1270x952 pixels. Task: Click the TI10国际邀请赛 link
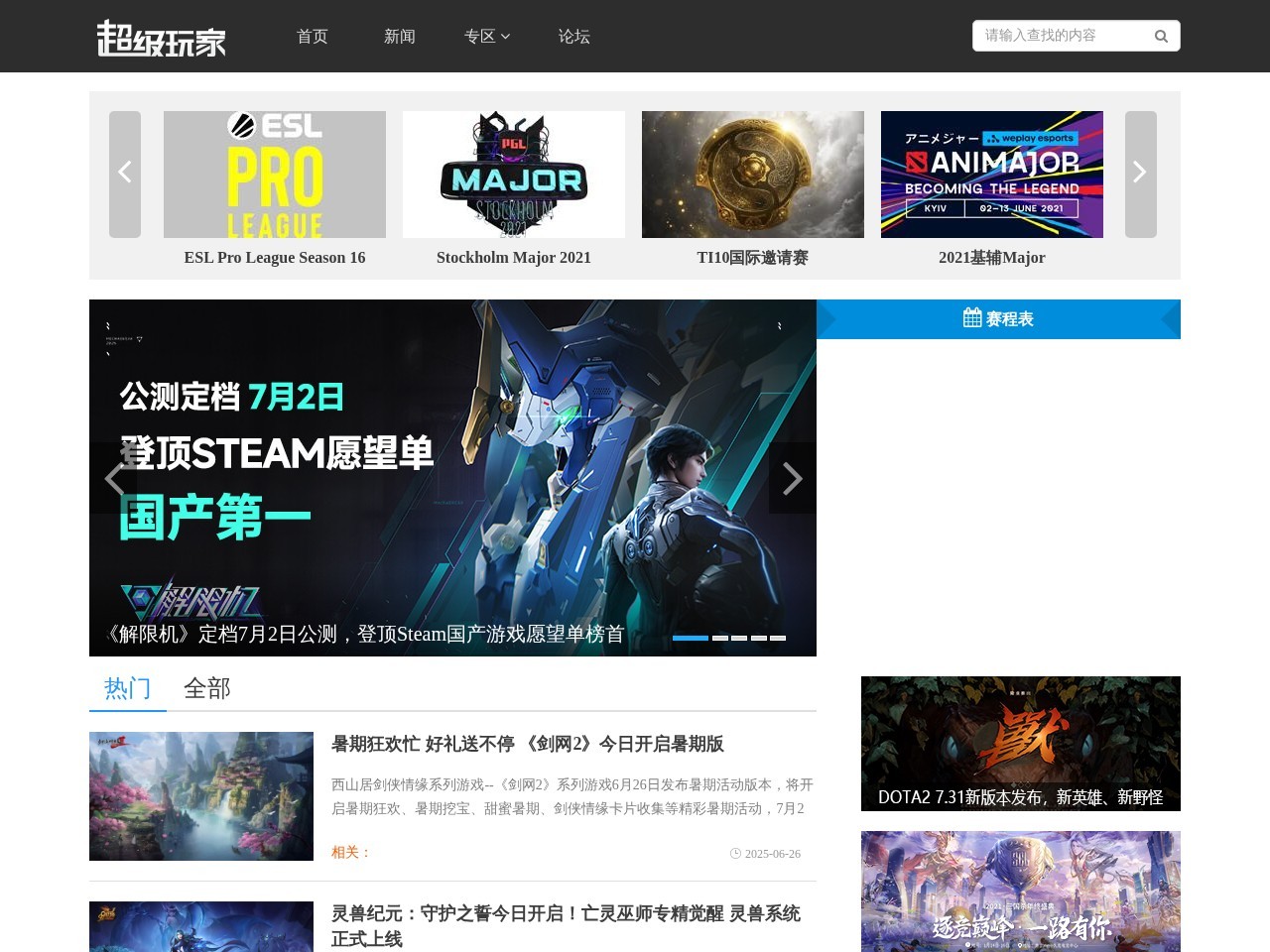pos(753,258)
